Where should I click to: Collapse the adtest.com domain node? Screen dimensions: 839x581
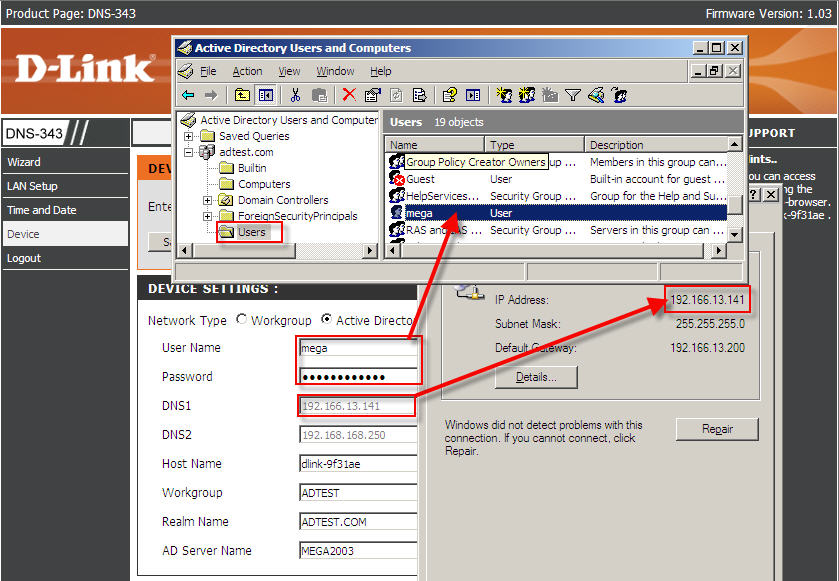click(x=189, y=152)
